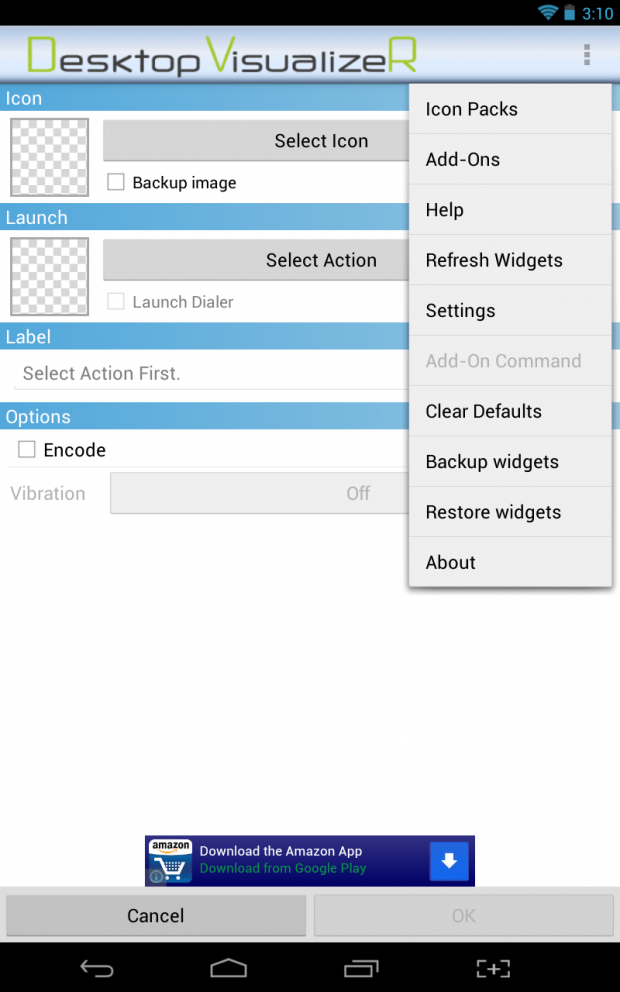This screenshot has height=992, width=620.
Task: Open recent apps with the navigation icon
Action: (x=361, y=968)
